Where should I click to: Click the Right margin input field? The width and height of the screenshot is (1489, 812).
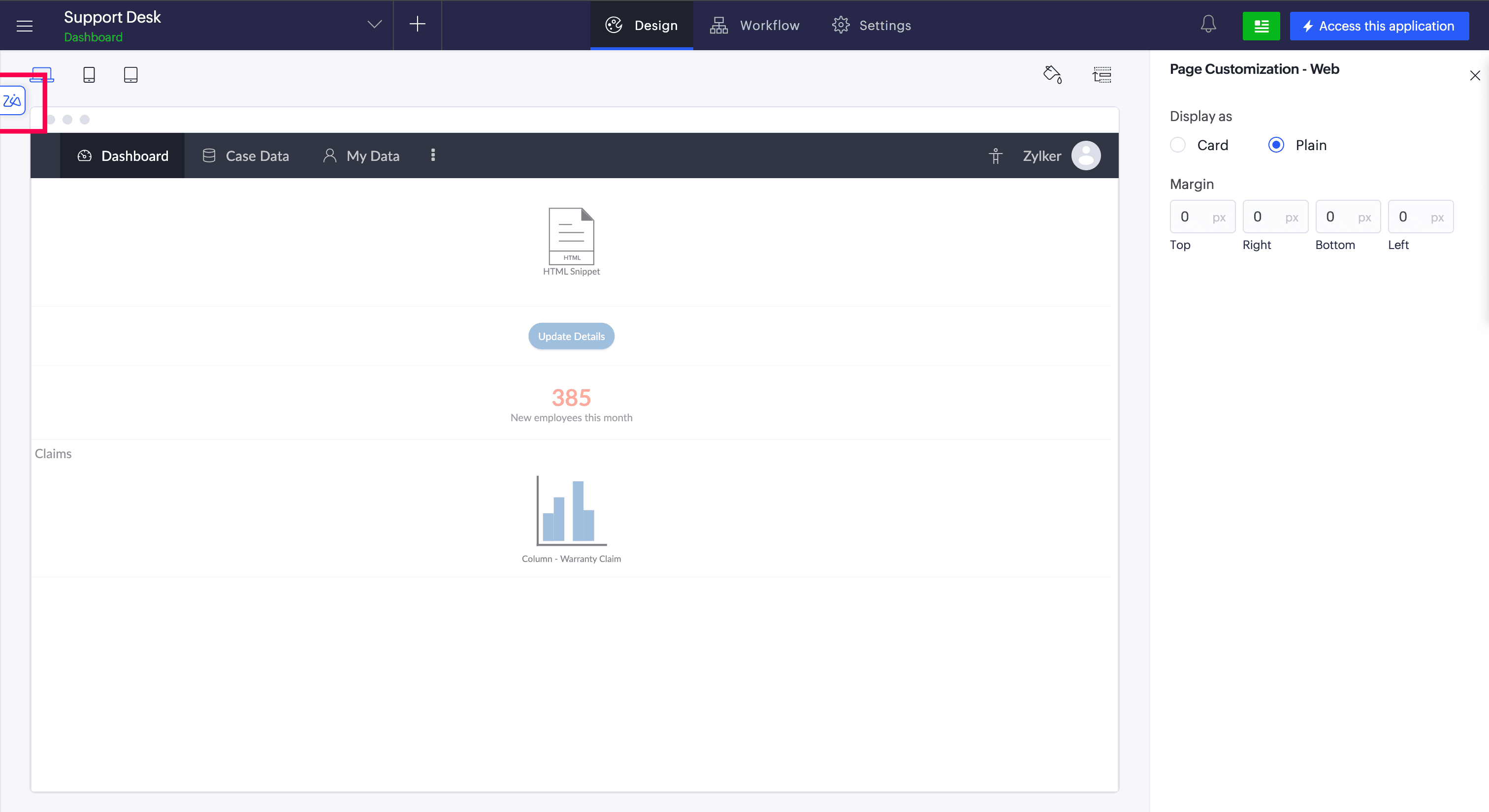(1275, 217)
